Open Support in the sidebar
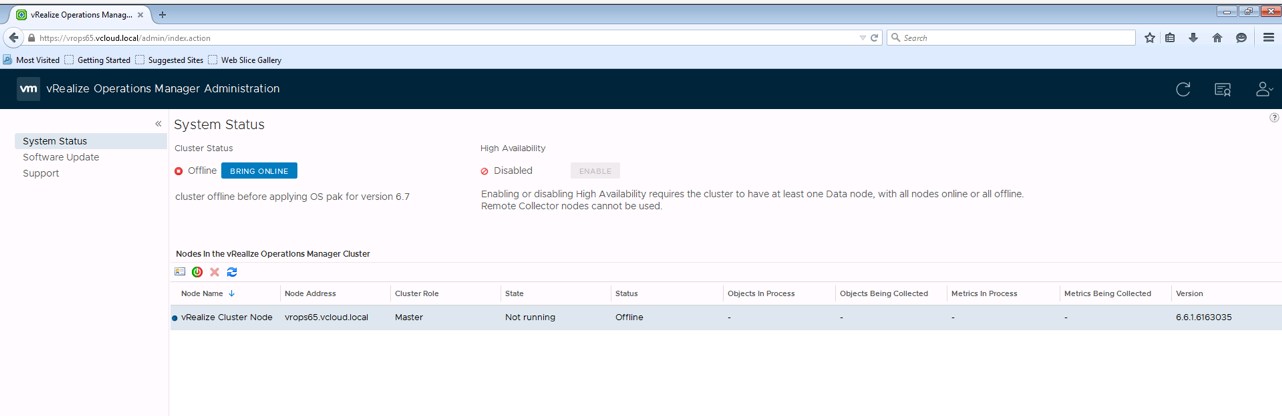Image resolution: width=1282 pixels, height=416 pixels. click(41, 173)
